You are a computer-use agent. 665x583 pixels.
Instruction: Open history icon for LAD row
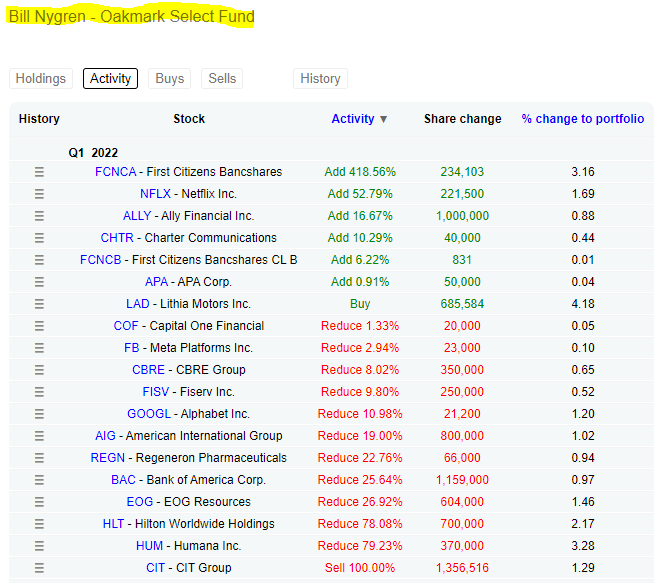(x=39, y=304)
